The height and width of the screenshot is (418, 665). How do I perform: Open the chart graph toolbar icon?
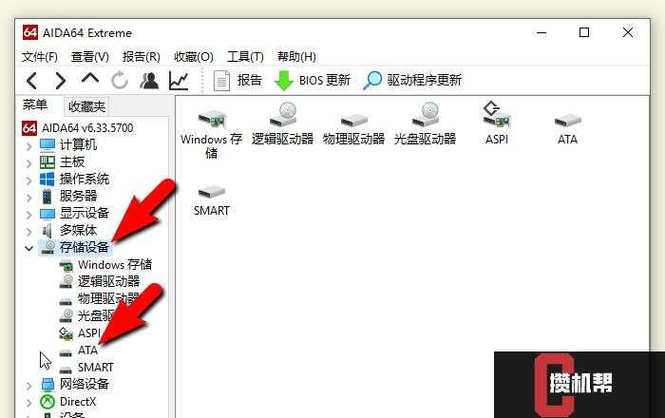point(179,80)
